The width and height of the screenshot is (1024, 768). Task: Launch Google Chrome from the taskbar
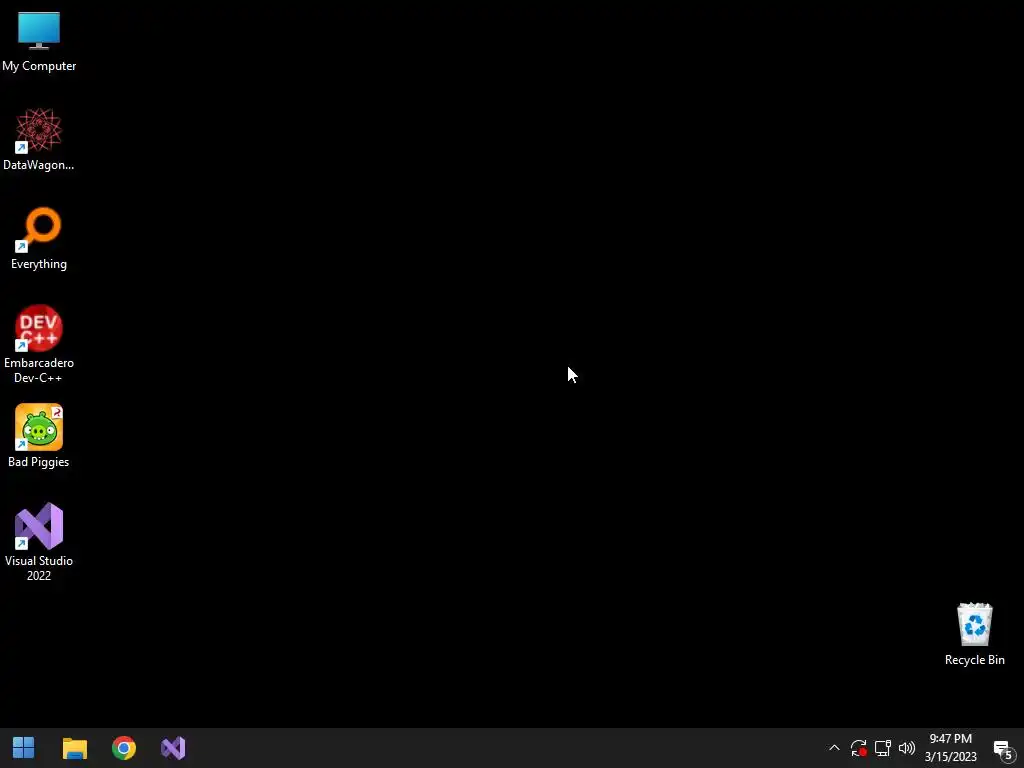point(124,748)
